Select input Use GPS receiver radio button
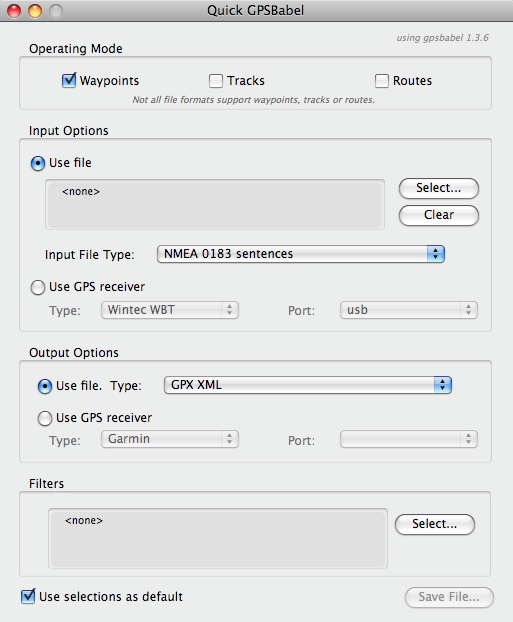 (38, 288)
